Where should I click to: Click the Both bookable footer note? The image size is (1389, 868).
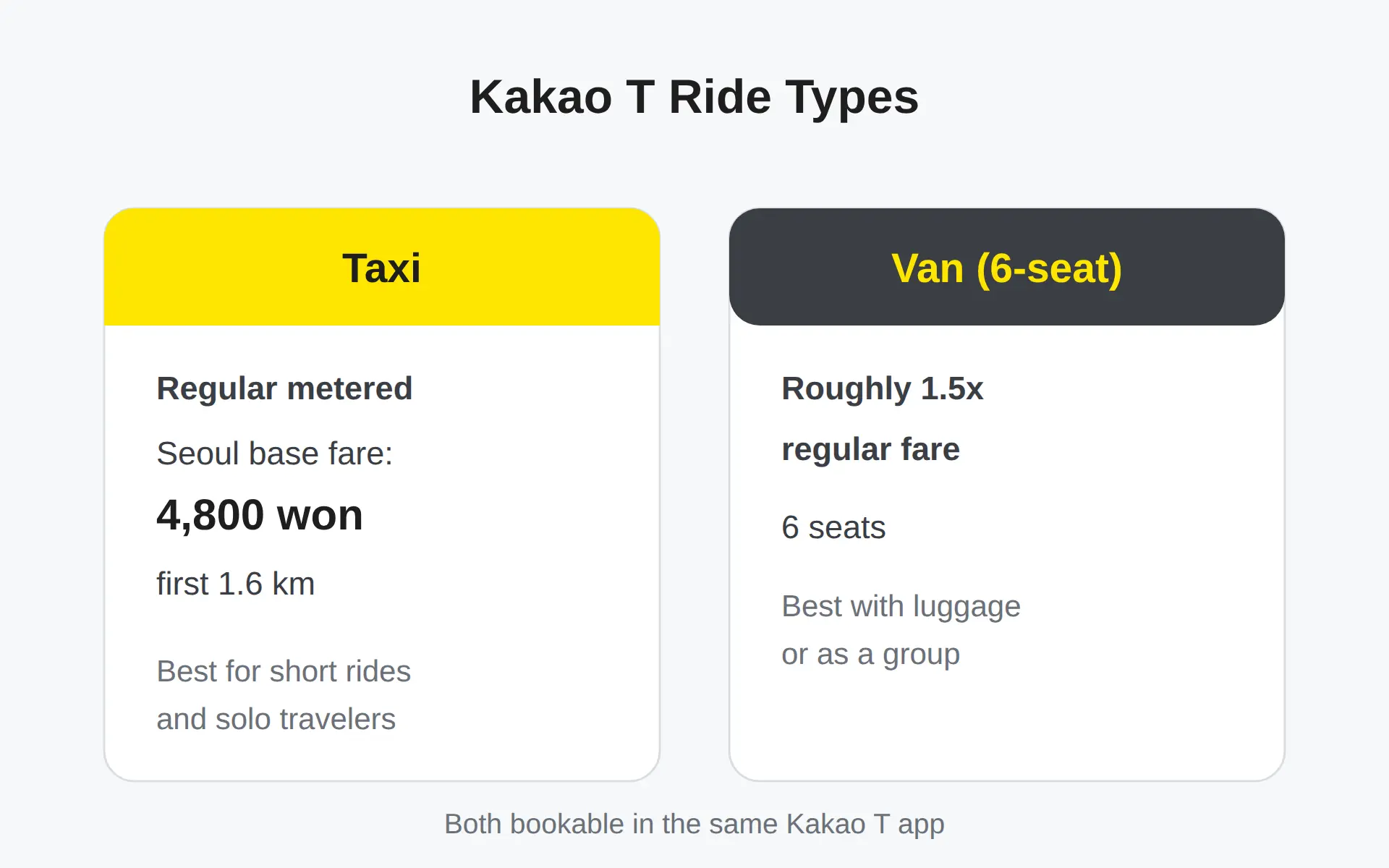[x=694, y=824]
